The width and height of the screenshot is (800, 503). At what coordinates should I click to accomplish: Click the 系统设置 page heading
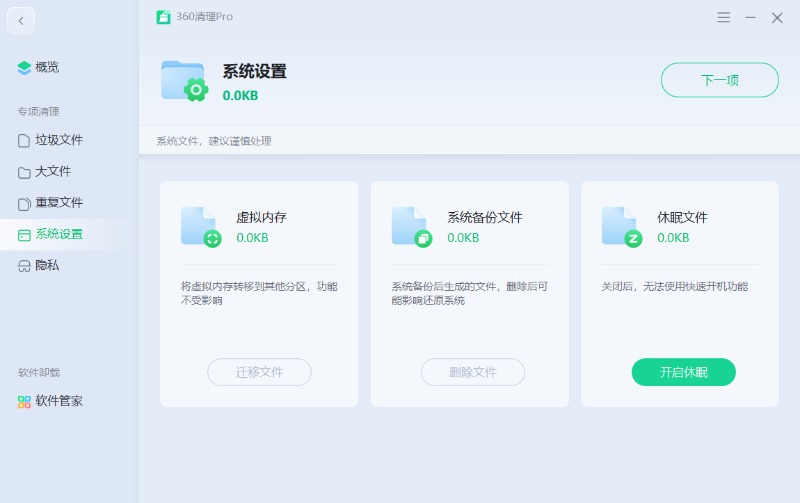[255, 71]
